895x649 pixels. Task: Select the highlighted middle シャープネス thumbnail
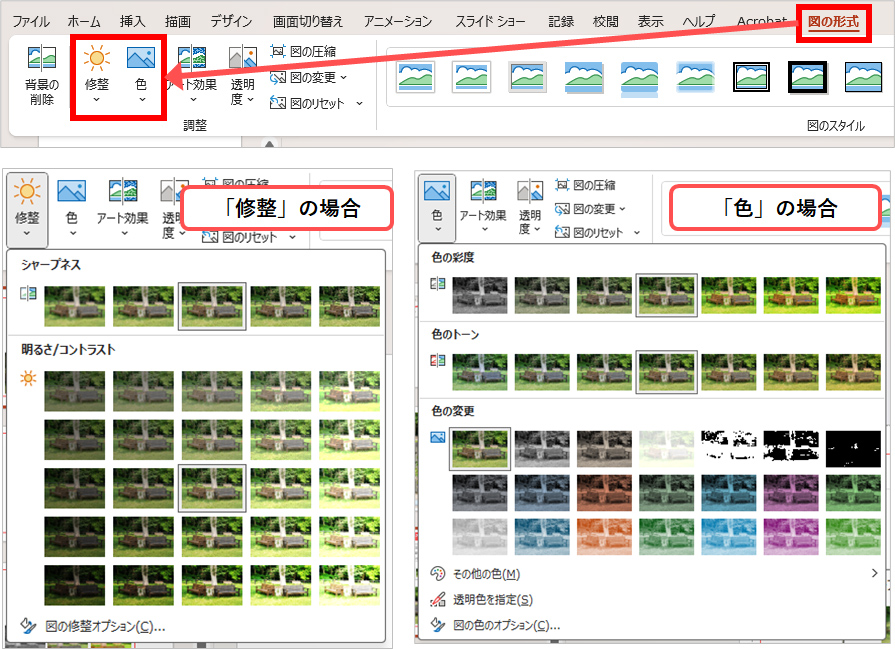[212, 306]
